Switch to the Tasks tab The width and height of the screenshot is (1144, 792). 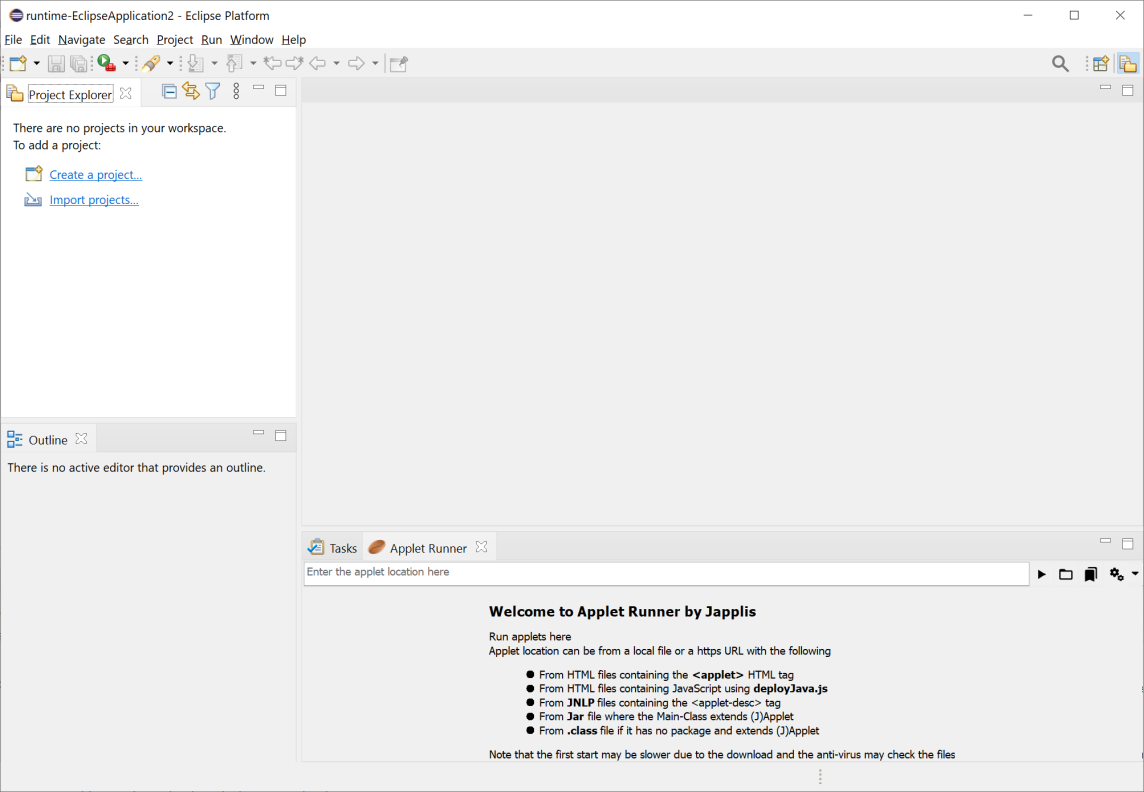click(x=333, y=548)
